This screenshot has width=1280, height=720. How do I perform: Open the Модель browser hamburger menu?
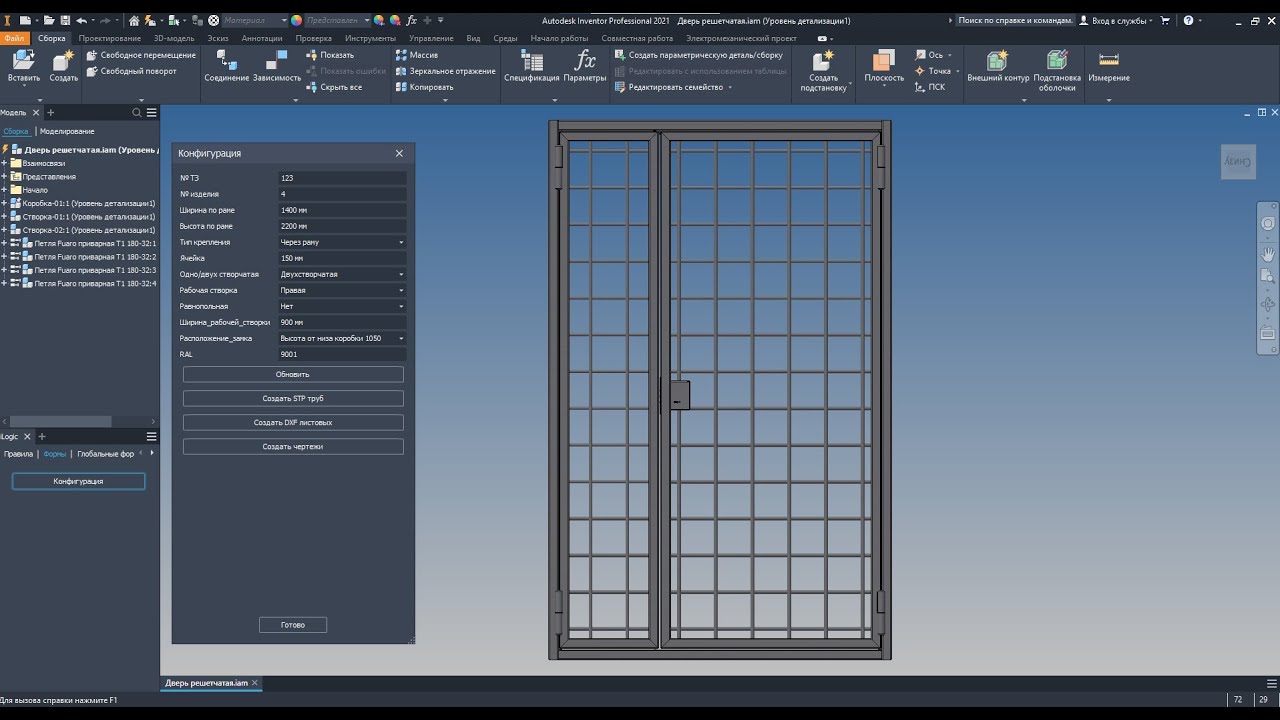(x=152, y=113)
